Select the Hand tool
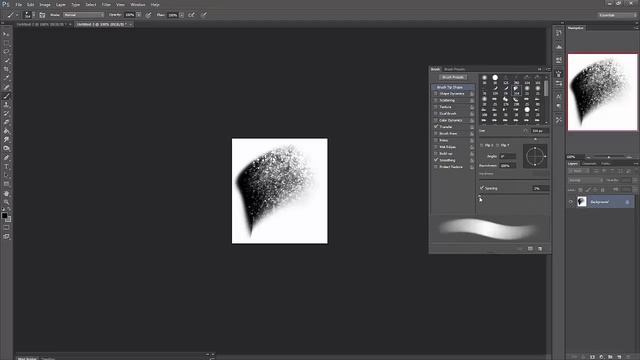The width and height of the screenshot is (640, 360). pos(6,193)
